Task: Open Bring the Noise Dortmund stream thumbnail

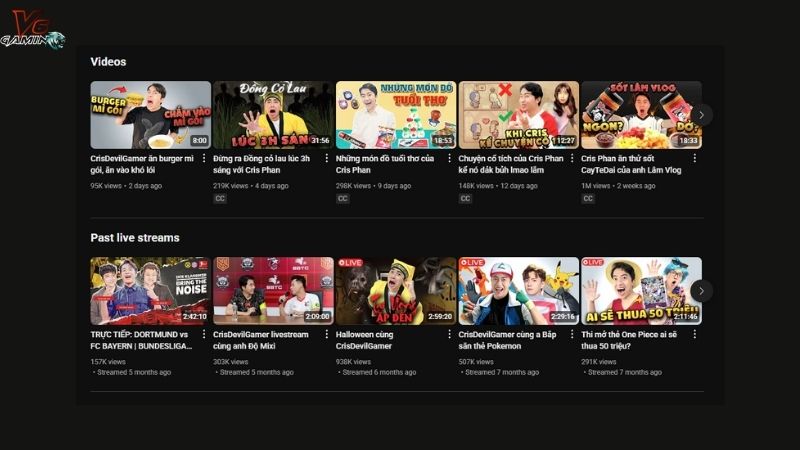Action: click(x=151, y=291)
